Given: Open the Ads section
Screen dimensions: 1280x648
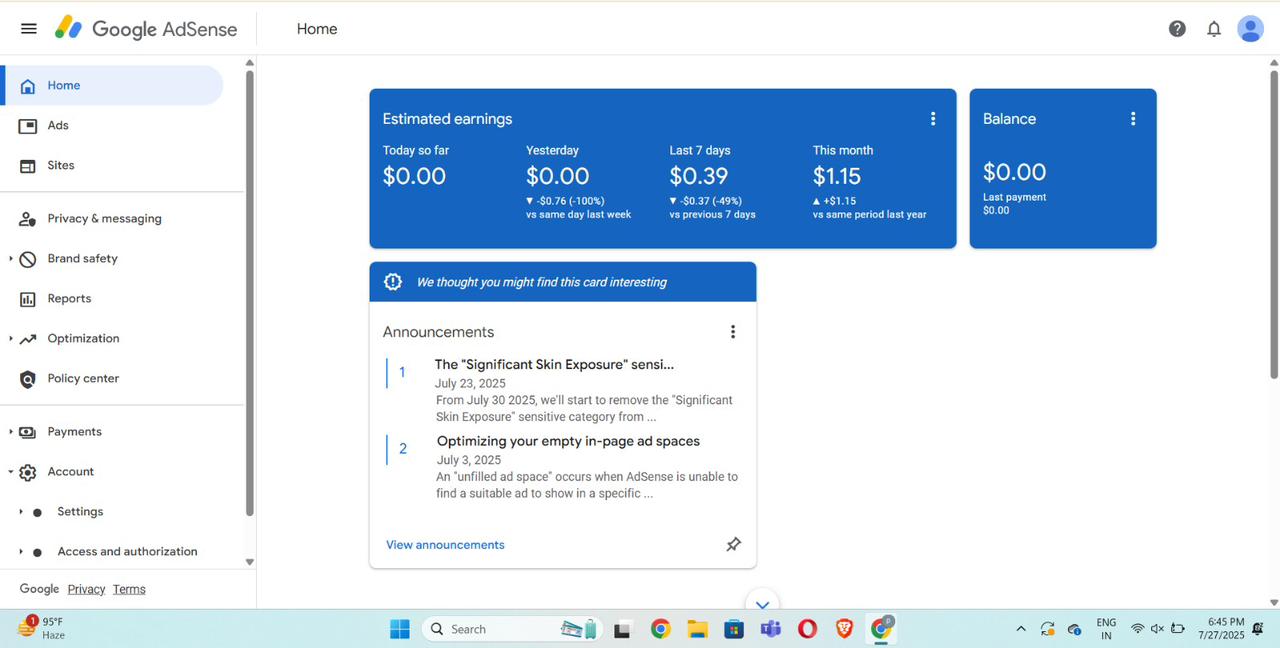Looking at the screenshot, I should tap(58, 125).
